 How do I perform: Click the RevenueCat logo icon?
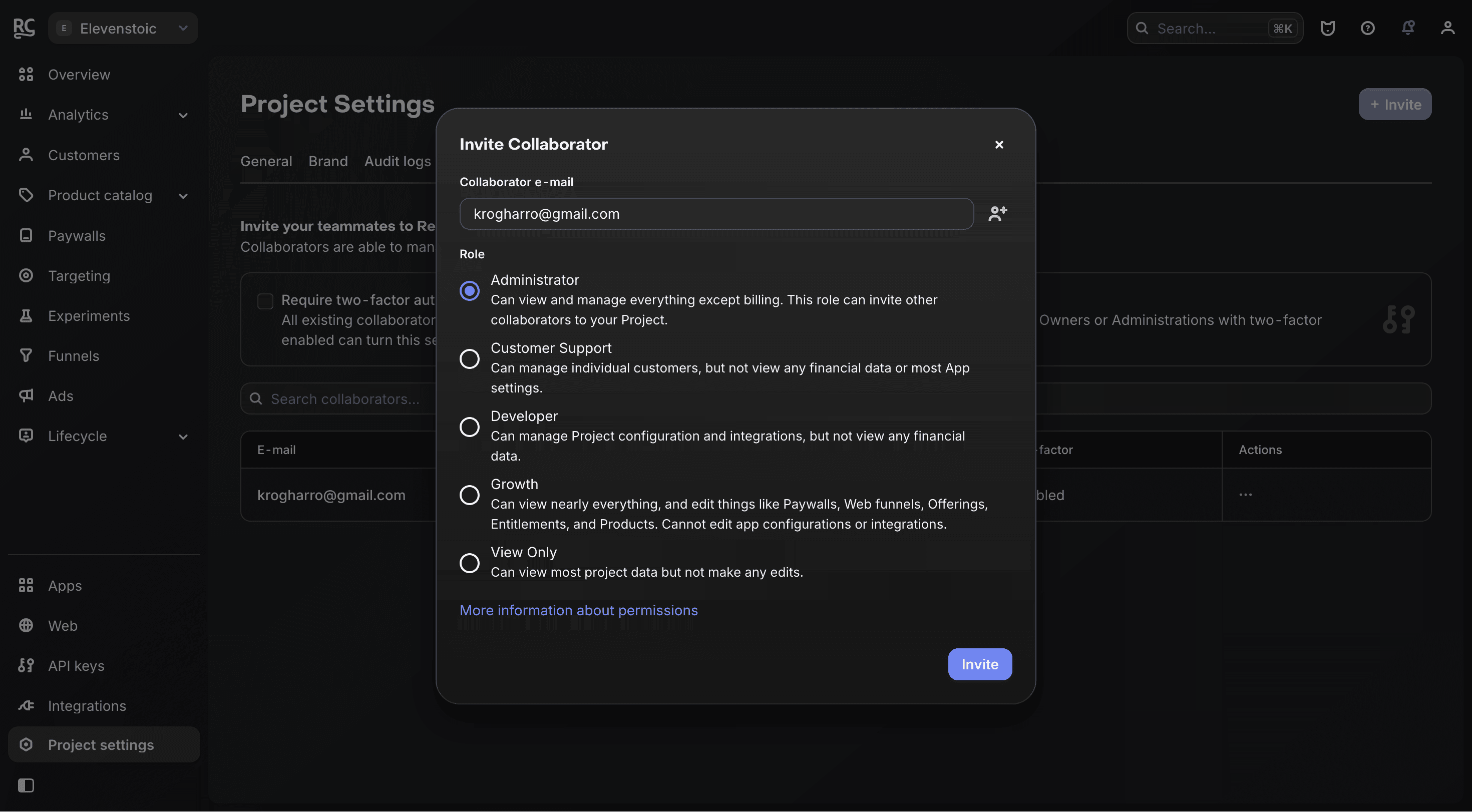[24, 28]
